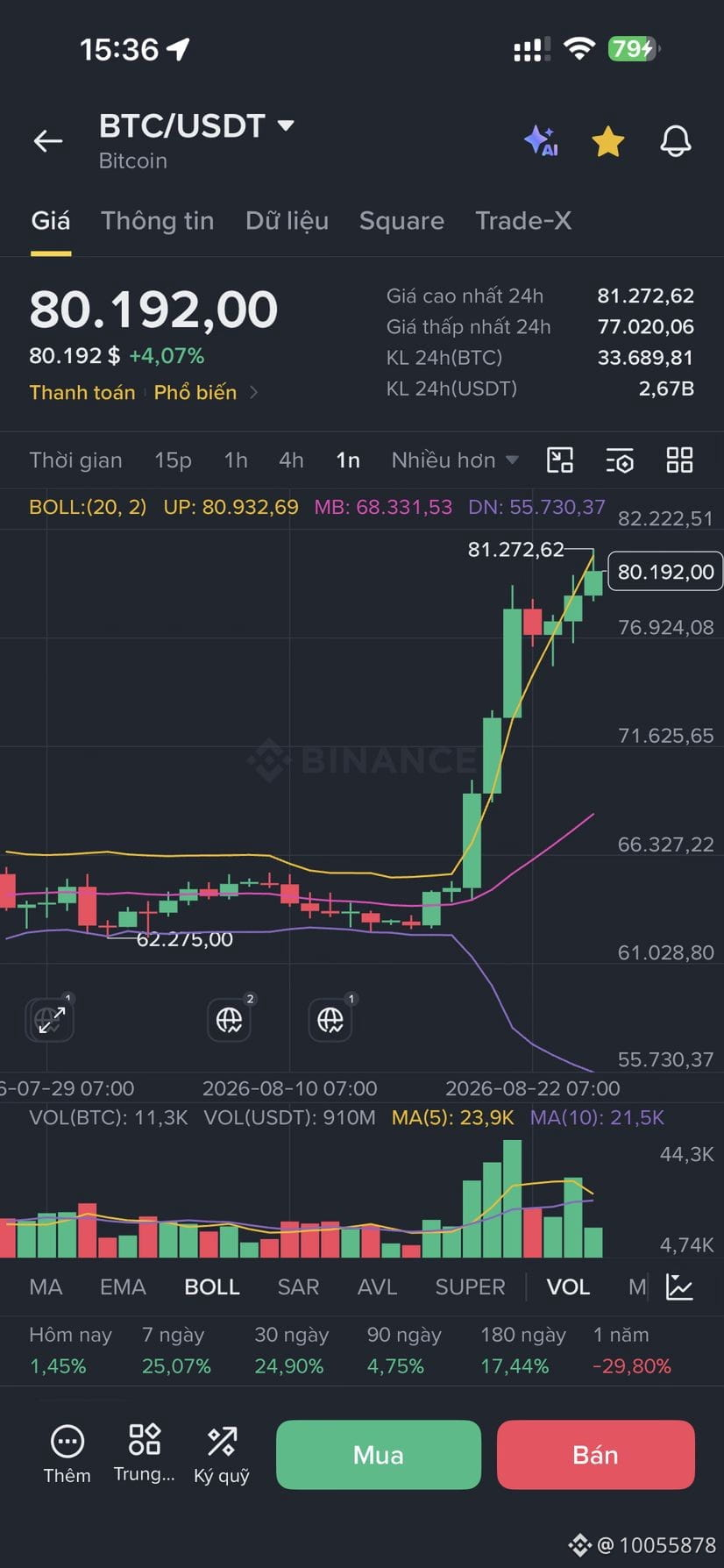Tap the Giá thấp nhất 24h value 77.020,06
The image size is (724, 1568).
tap(645, 326)
